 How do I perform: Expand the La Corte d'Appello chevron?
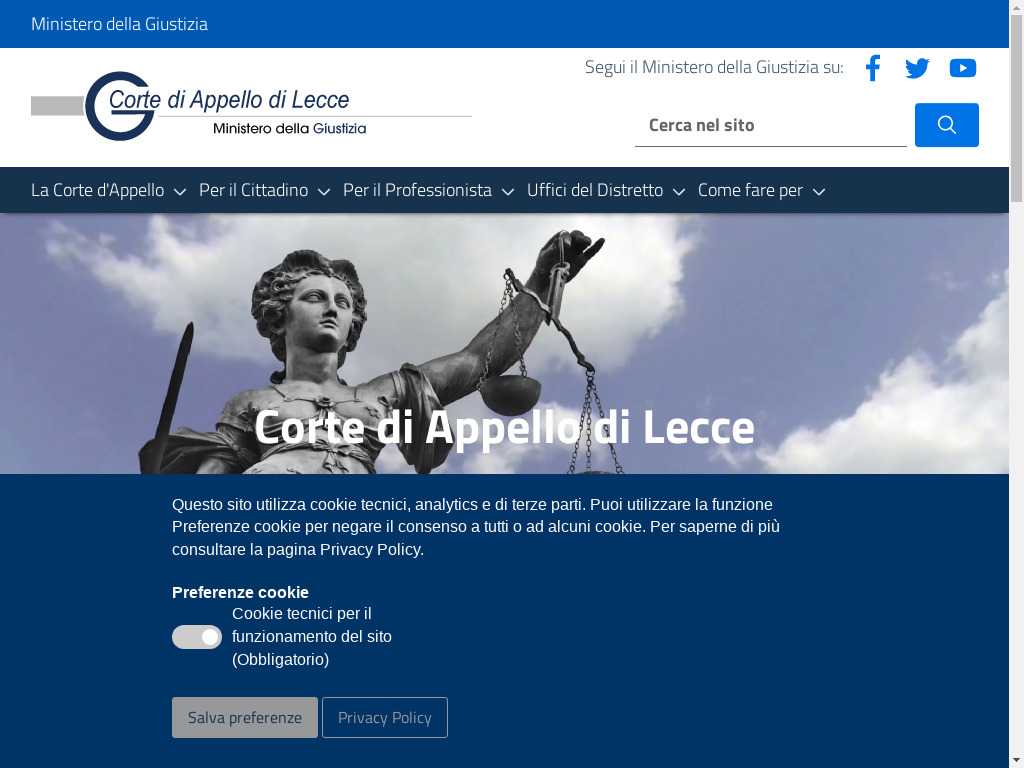click(180, 191)
